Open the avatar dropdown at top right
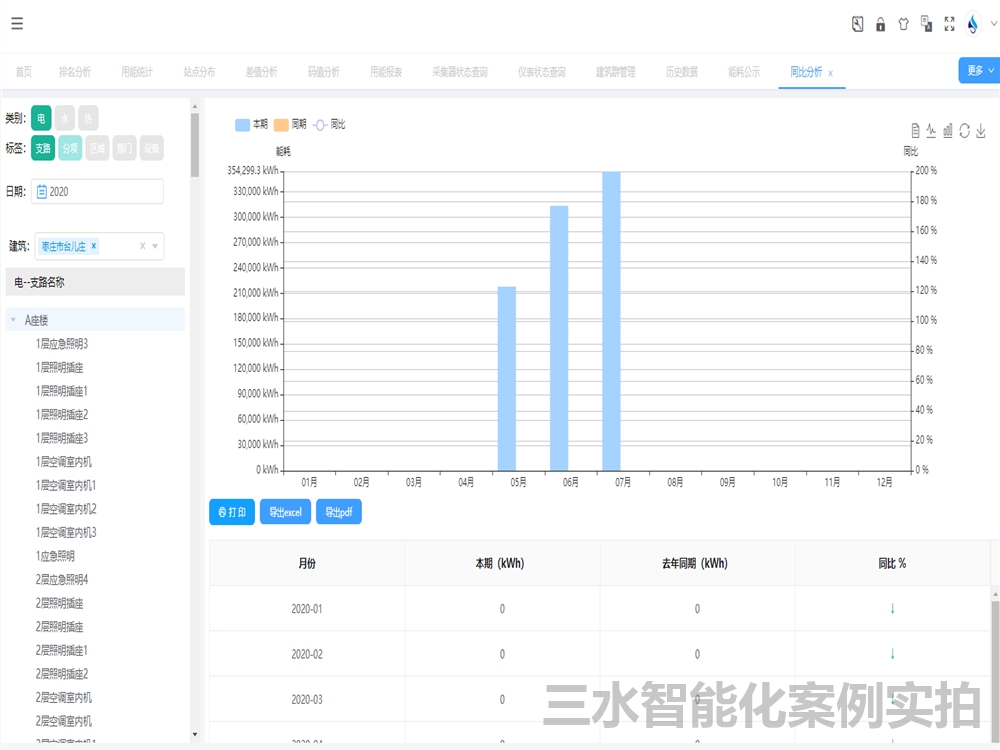1000x750 pixels. click(973, 24)
